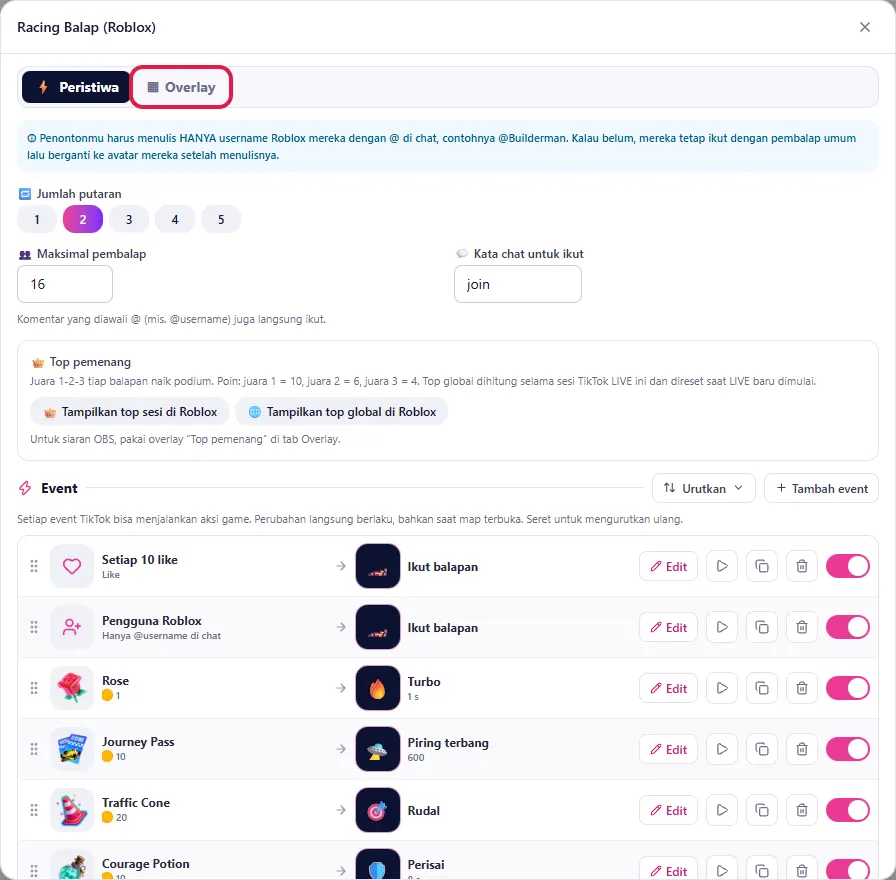896x880 pixels.
Task: Toggle the Journey Pass event switch
Action: click(x=847, y=749)
